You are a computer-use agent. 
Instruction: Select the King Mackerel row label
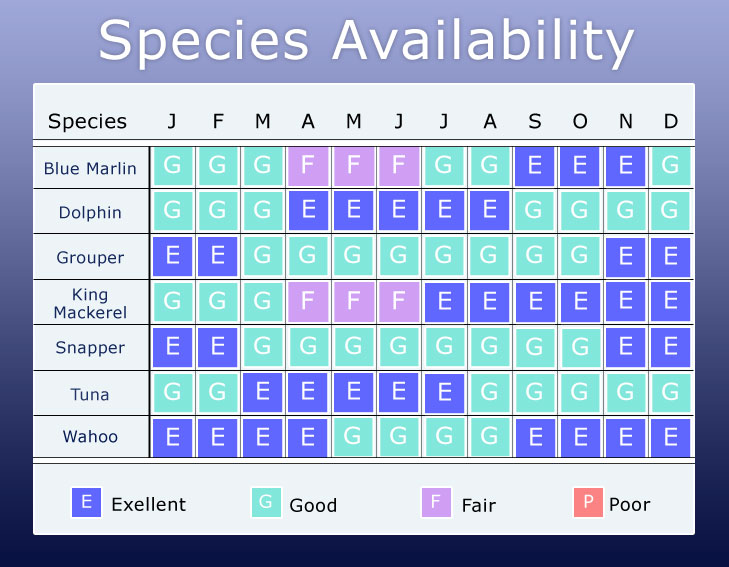[x=90, y=303]
